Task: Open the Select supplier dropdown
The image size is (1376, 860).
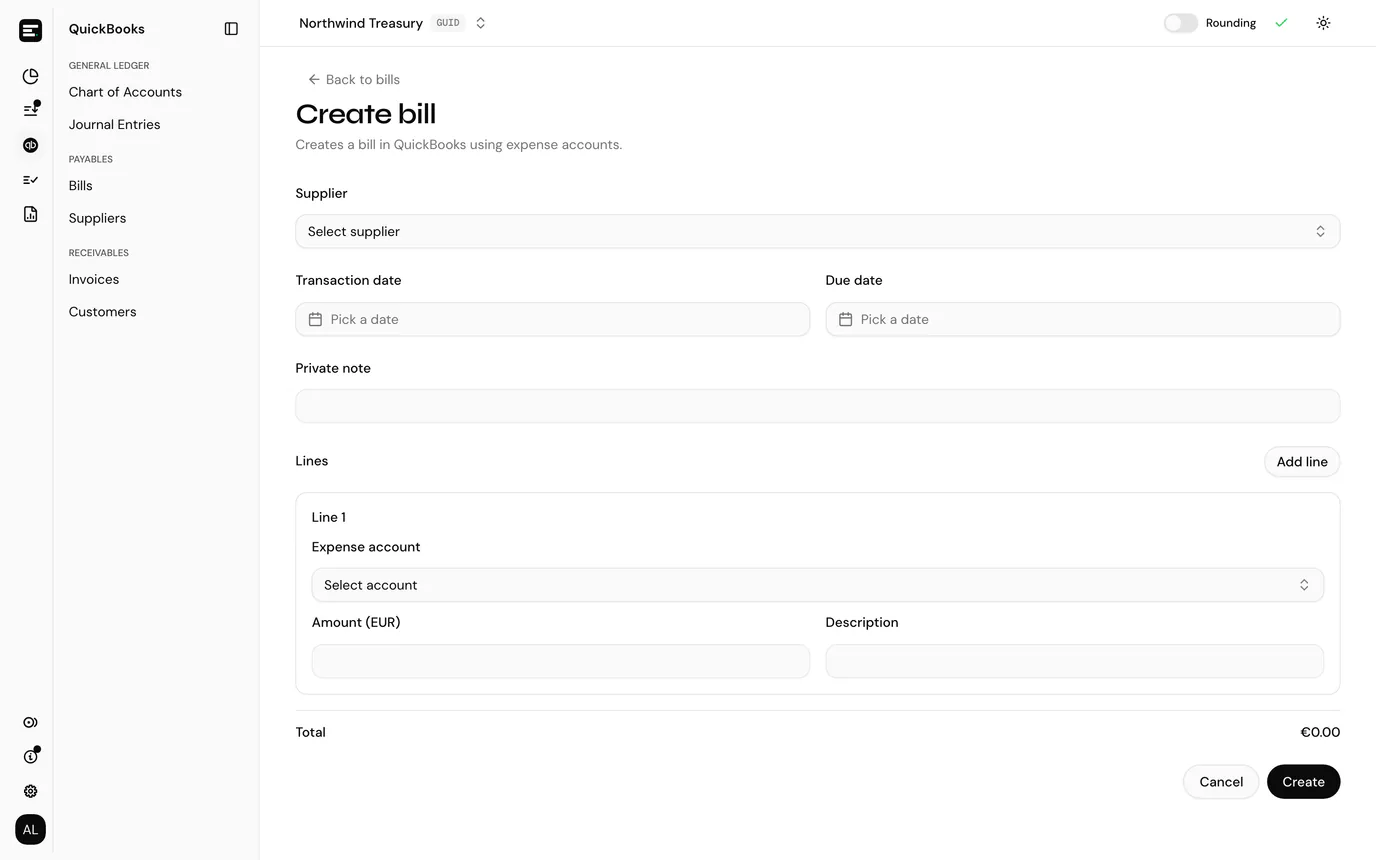Action: point(817,231)
